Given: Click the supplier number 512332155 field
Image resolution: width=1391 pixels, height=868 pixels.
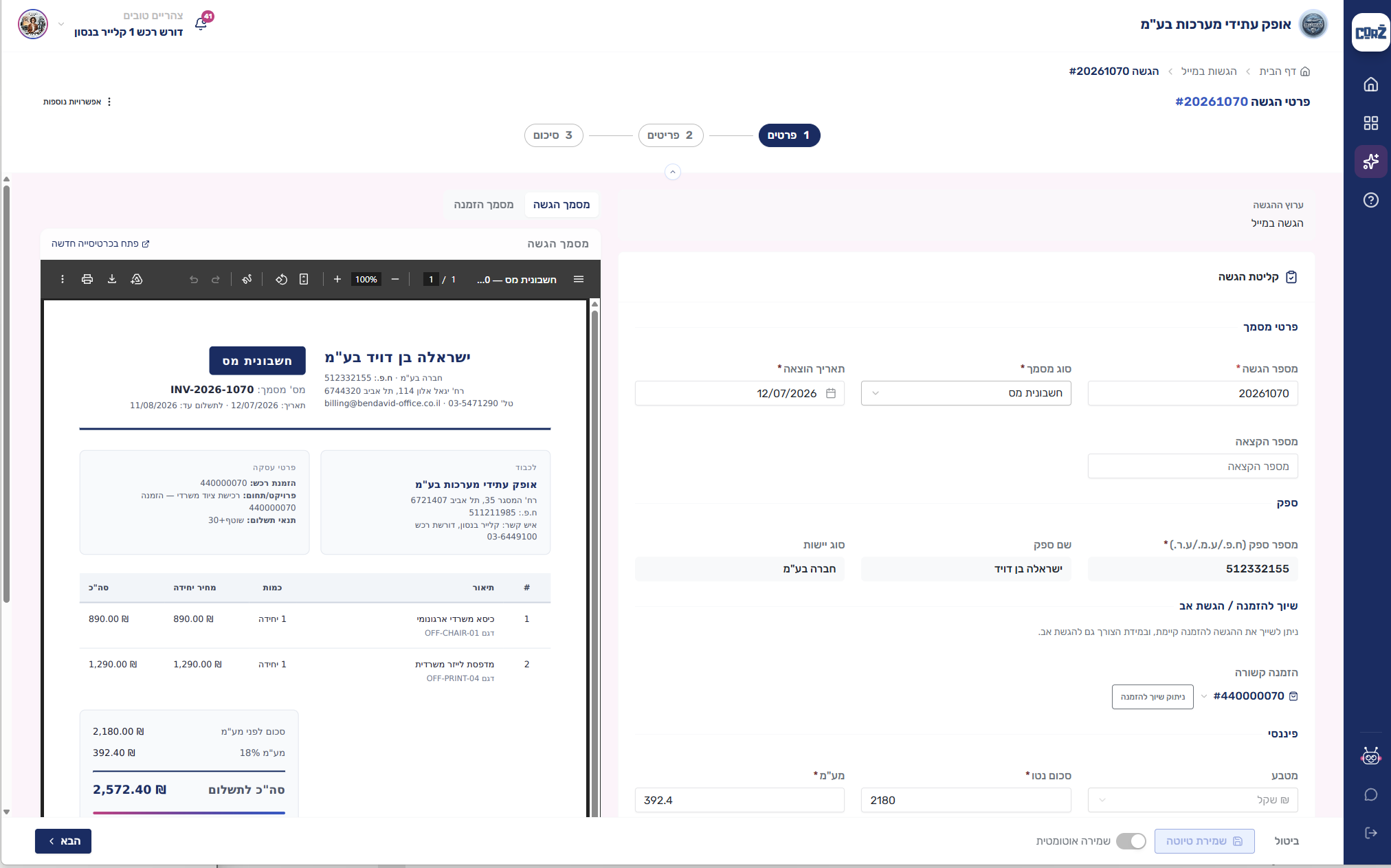Looking at the screenshot, I should tap(1192, 569).
